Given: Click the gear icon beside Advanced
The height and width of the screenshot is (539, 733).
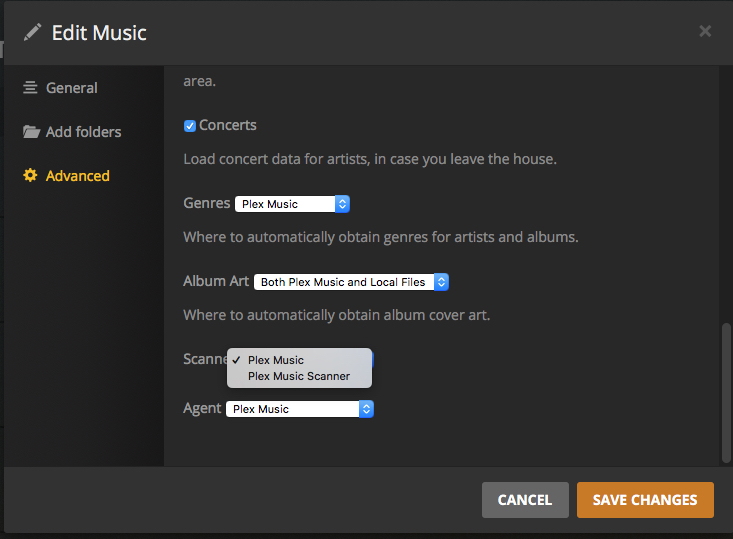Looking at the screenshot, I should coord(30,175).
